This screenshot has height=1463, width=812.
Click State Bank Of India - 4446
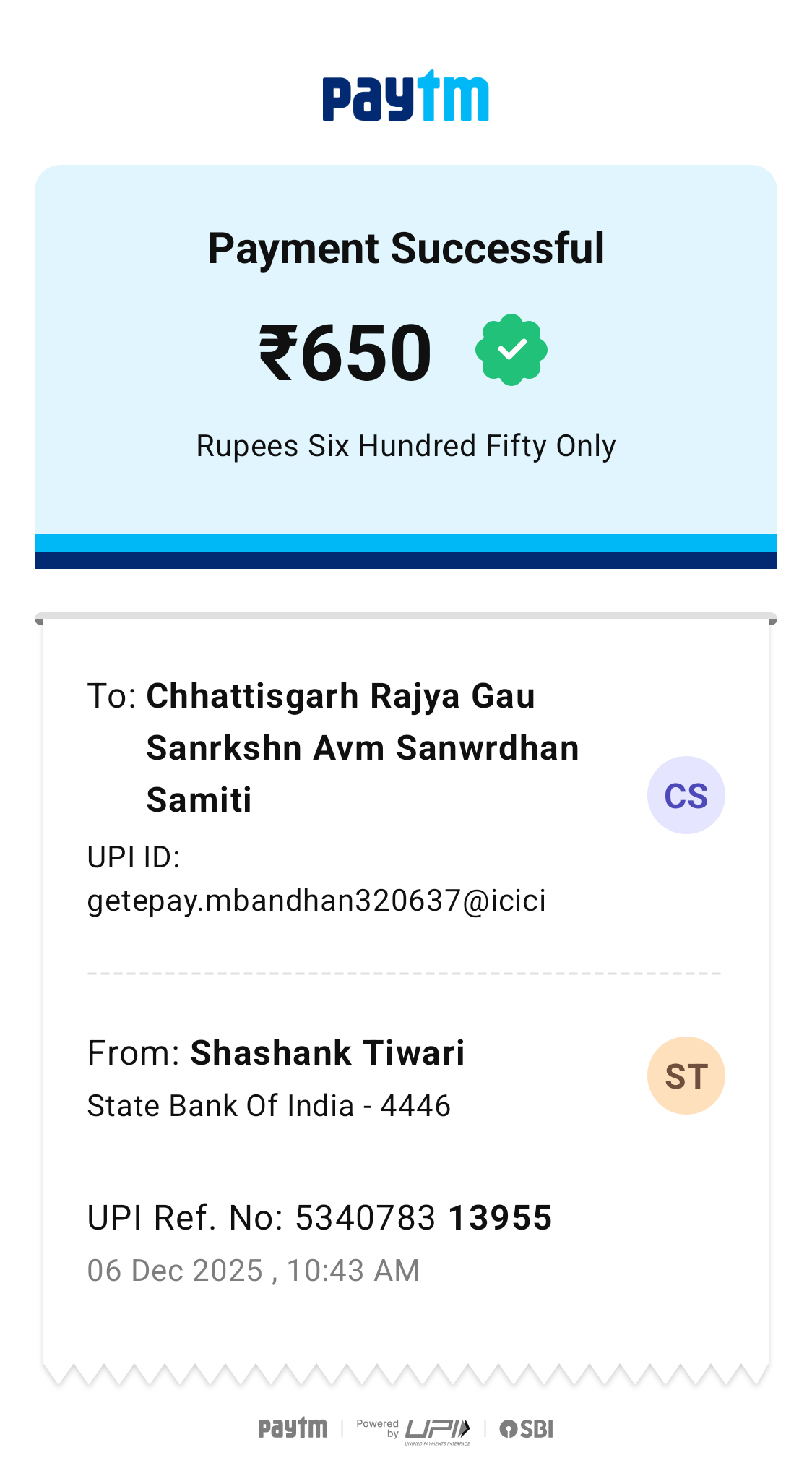(x=269, y=1106)
